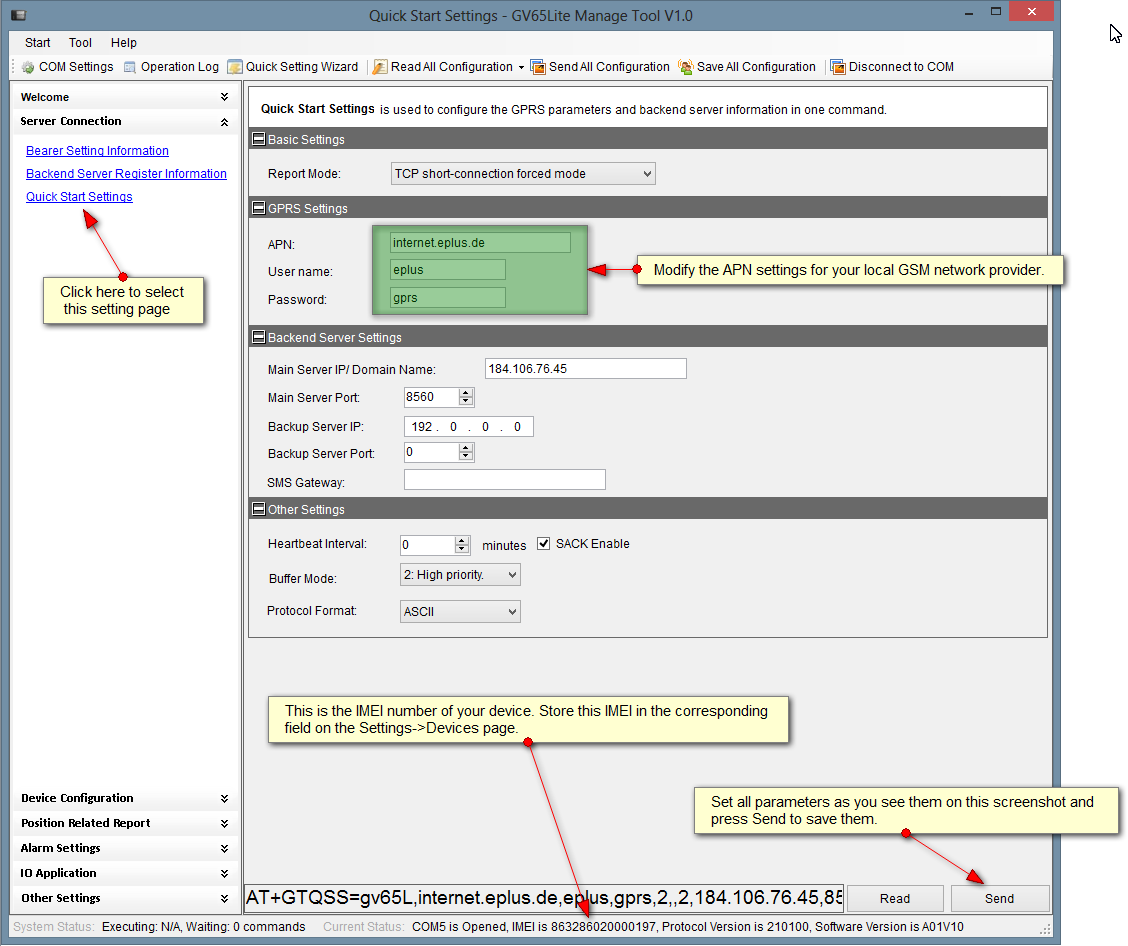Open Read All Configuration dropdown arrow
The image size is (1128, 946).
pos(521,68)
